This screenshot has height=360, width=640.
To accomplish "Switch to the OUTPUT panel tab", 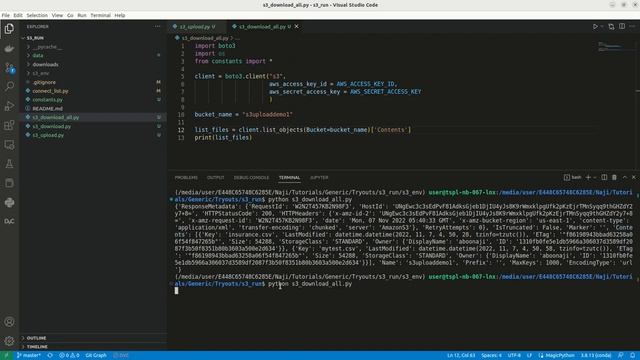I will coord(216,178).
